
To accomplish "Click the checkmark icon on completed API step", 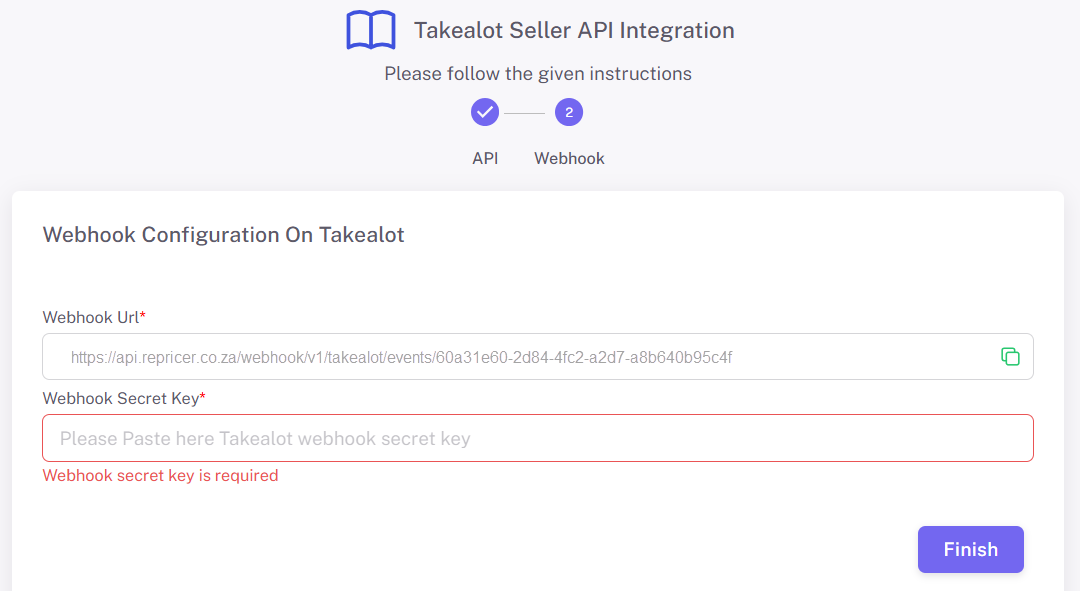I will [x=485, y=112].
